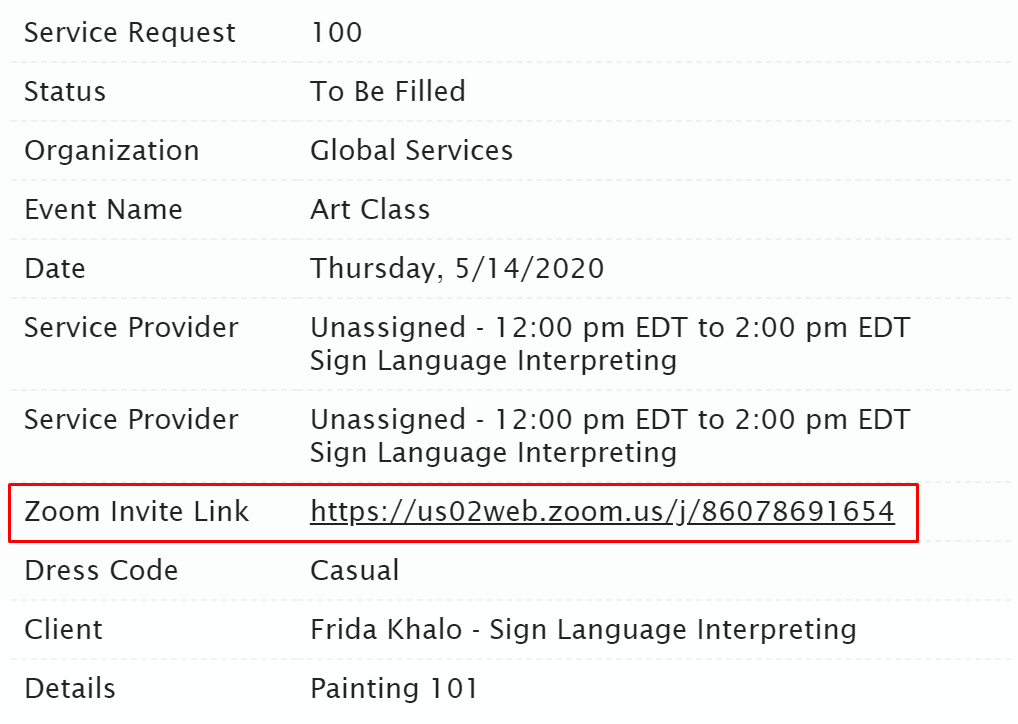Click the first Sign Language Interpreting line
The image size is (1018, 724).
pos(493,361)
